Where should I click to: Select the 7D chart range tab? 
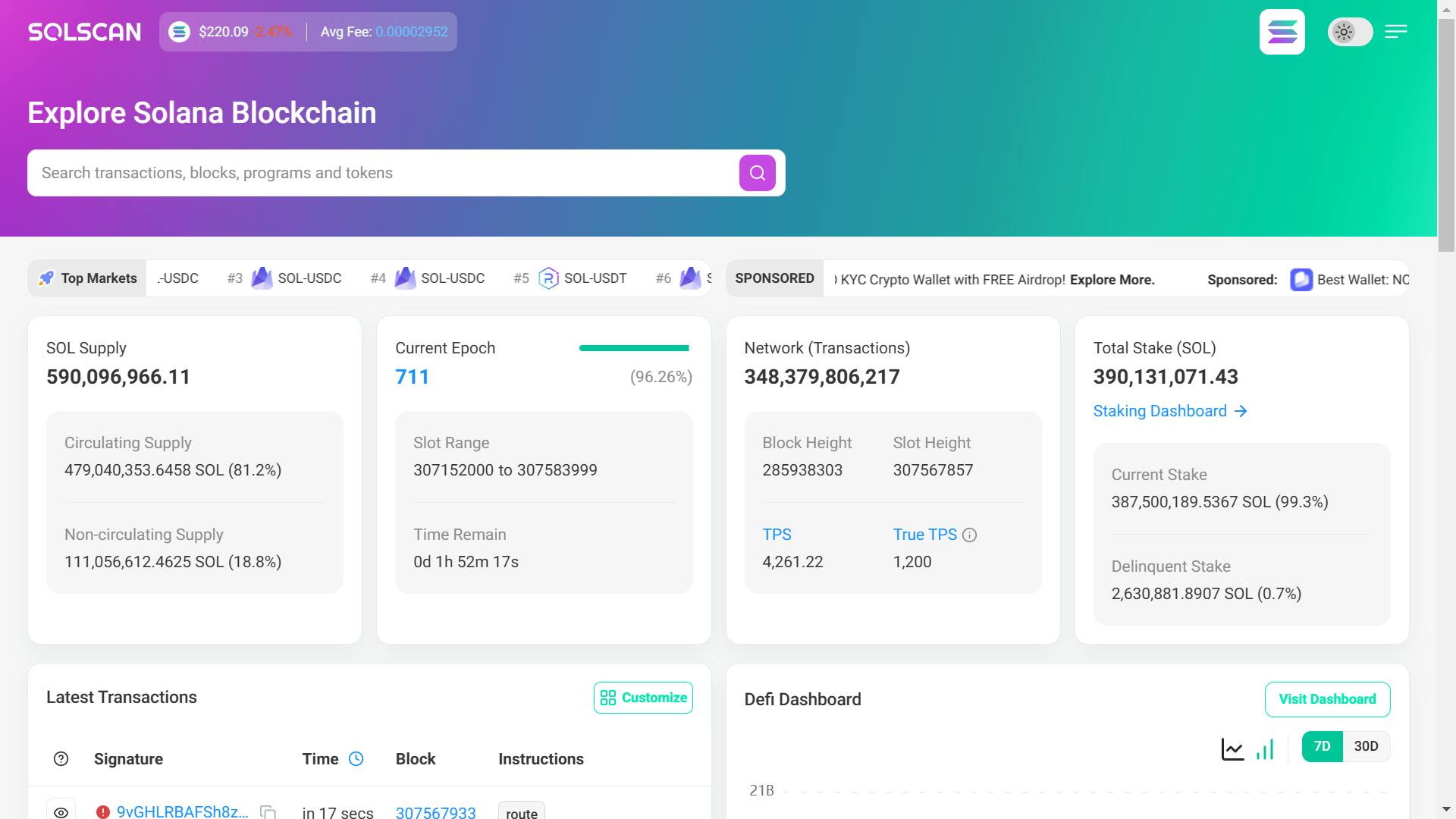click(1322, 746)
